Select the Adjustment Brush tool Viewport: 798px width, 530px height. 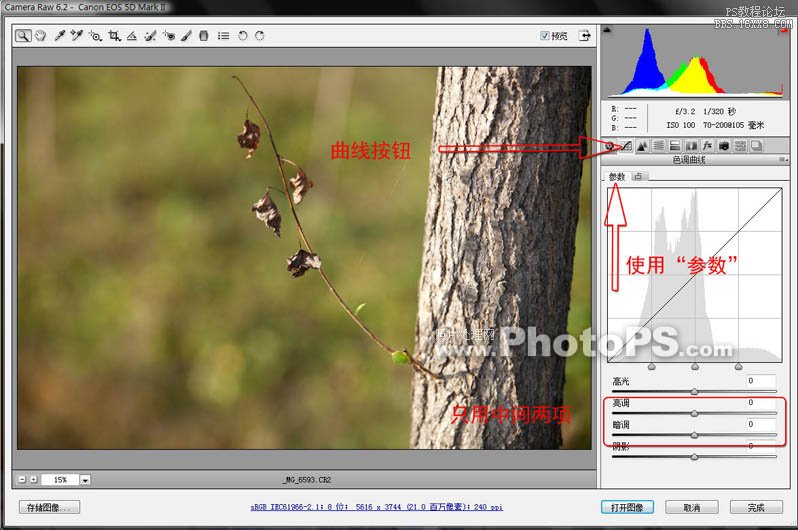(x=186, y=36)
